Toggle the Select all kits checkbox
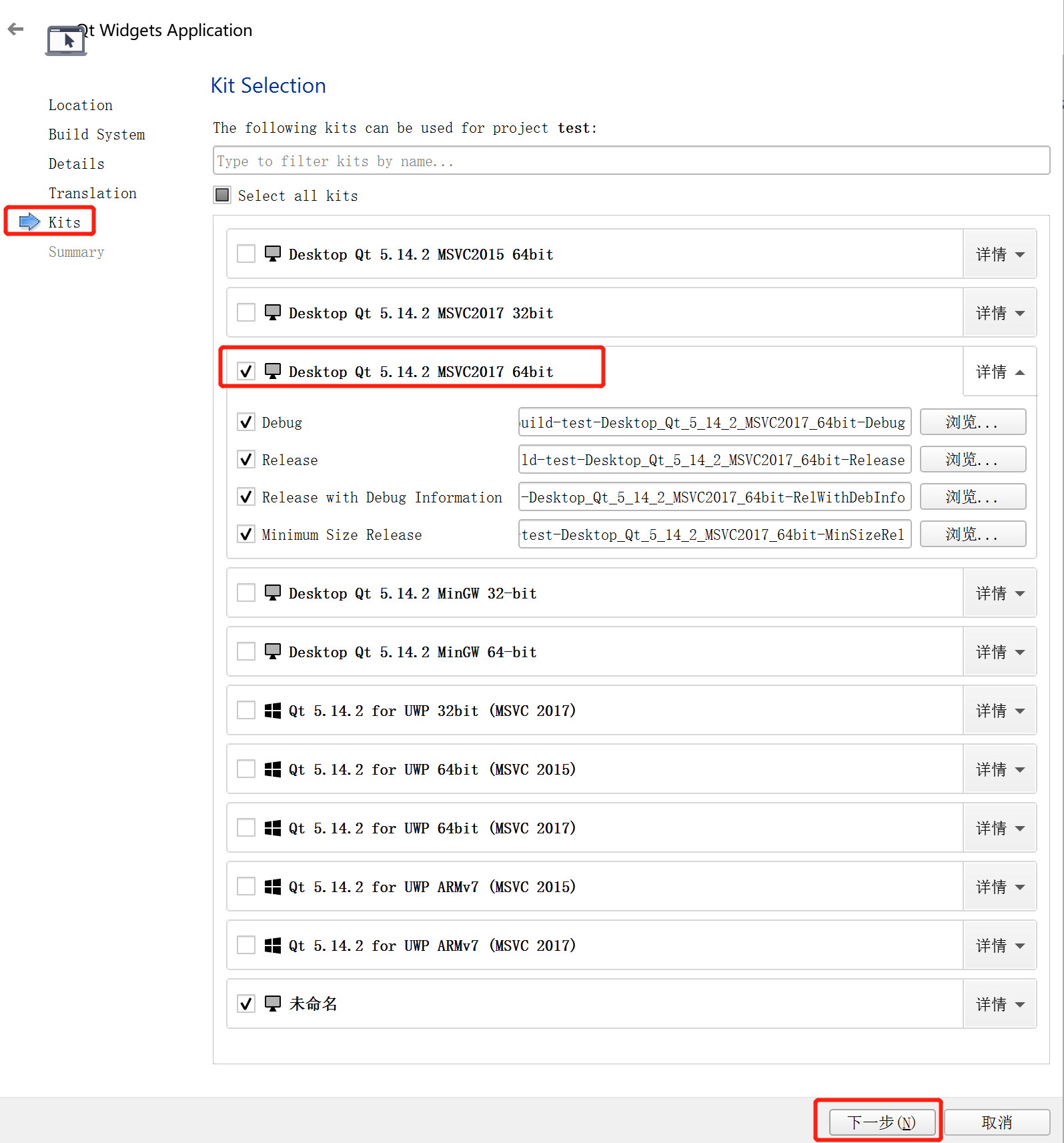The width and height of the screenshot is (1064, 1143). (x=222, y=195)
